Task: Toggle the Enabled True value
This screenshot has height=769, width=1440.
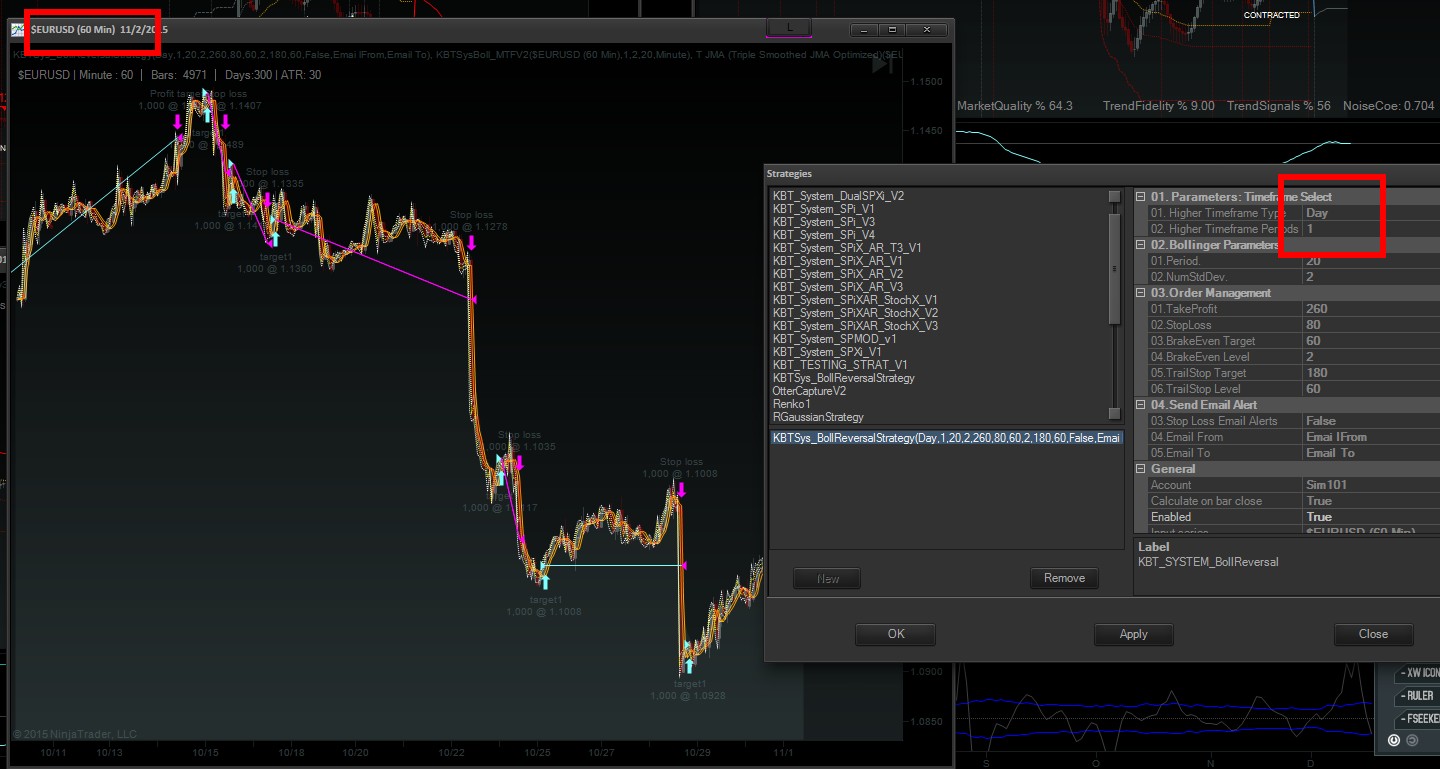Action: [x=1370, y=517]
